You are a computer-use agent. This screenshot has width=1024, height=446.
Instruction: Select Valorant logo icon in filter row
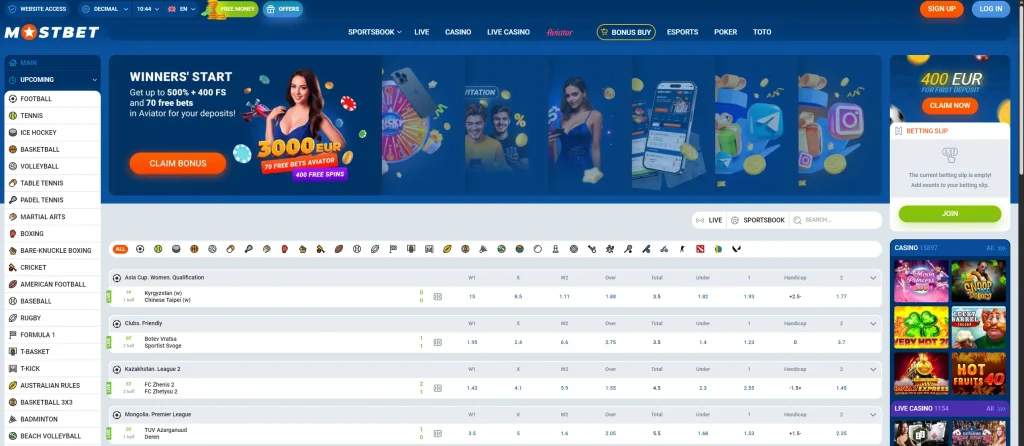pyautogui.click(x=736, y=249)
